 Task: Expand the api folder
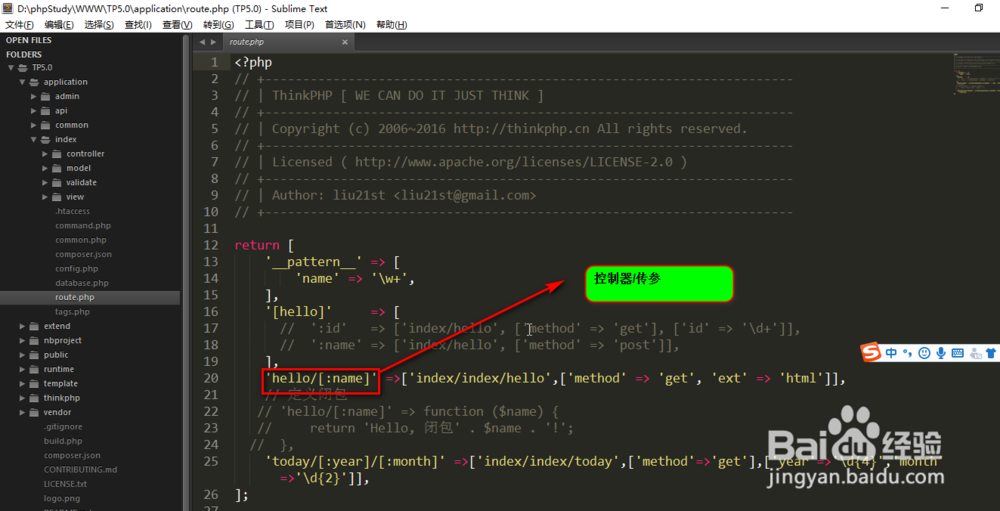[x=33, y=111]
